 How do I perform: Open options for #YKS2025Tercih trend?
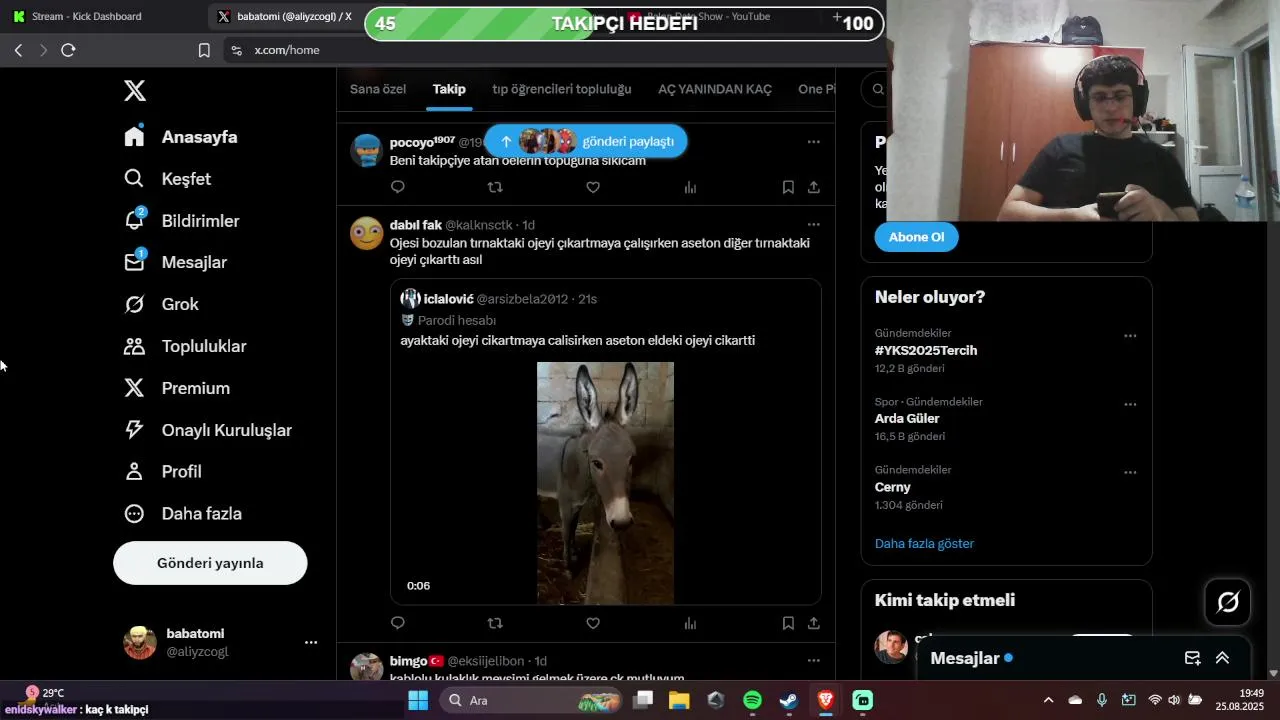1130,336
